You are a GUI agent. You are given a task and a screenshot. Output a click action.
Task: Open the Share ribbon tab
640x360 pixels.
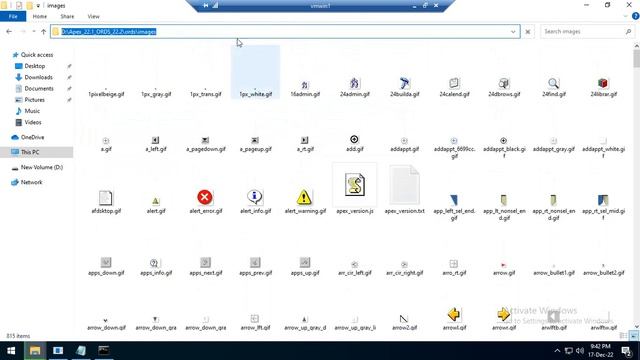67,16
